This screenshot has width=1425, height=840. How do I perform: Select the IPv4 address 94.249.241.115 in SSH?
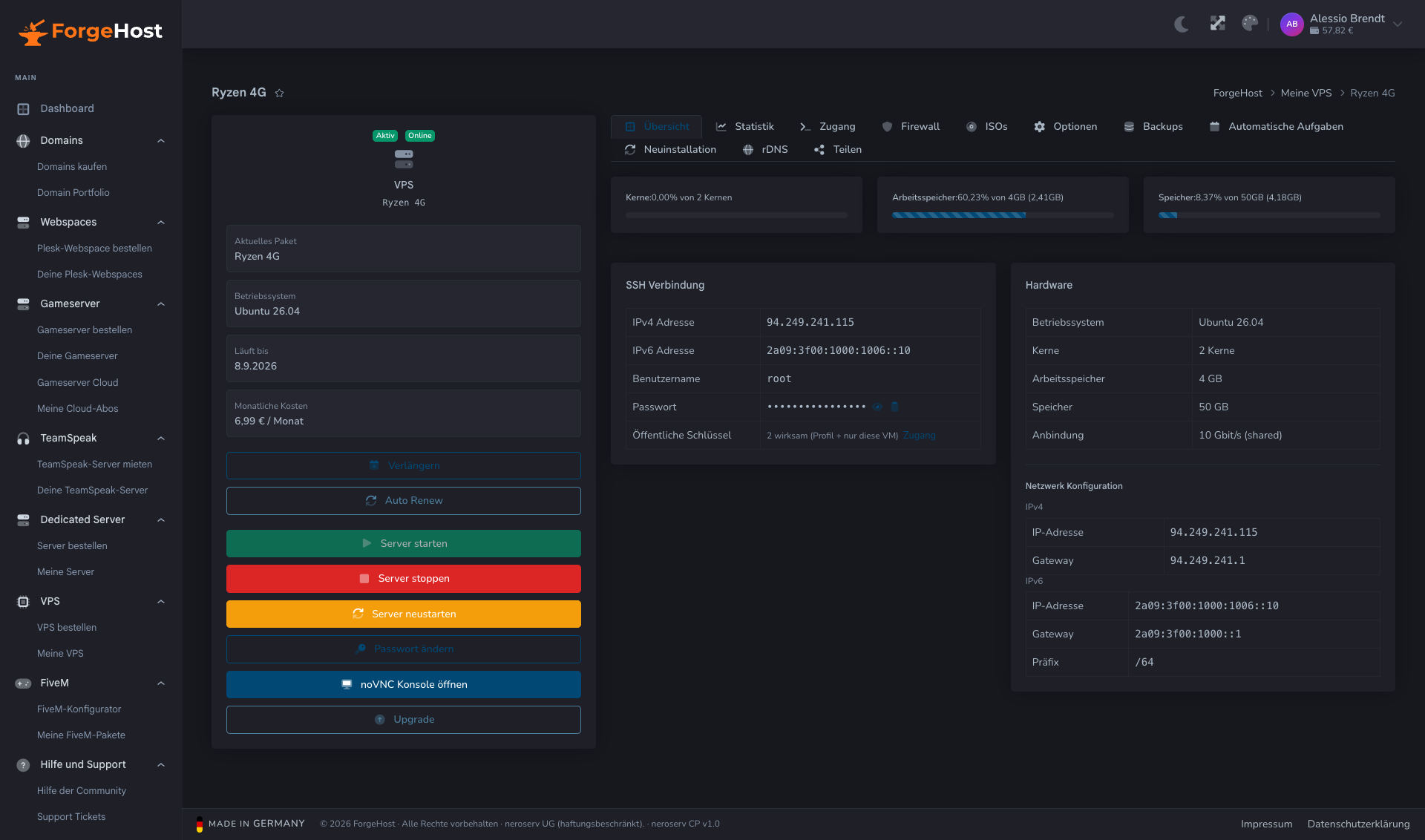point(810,323)
